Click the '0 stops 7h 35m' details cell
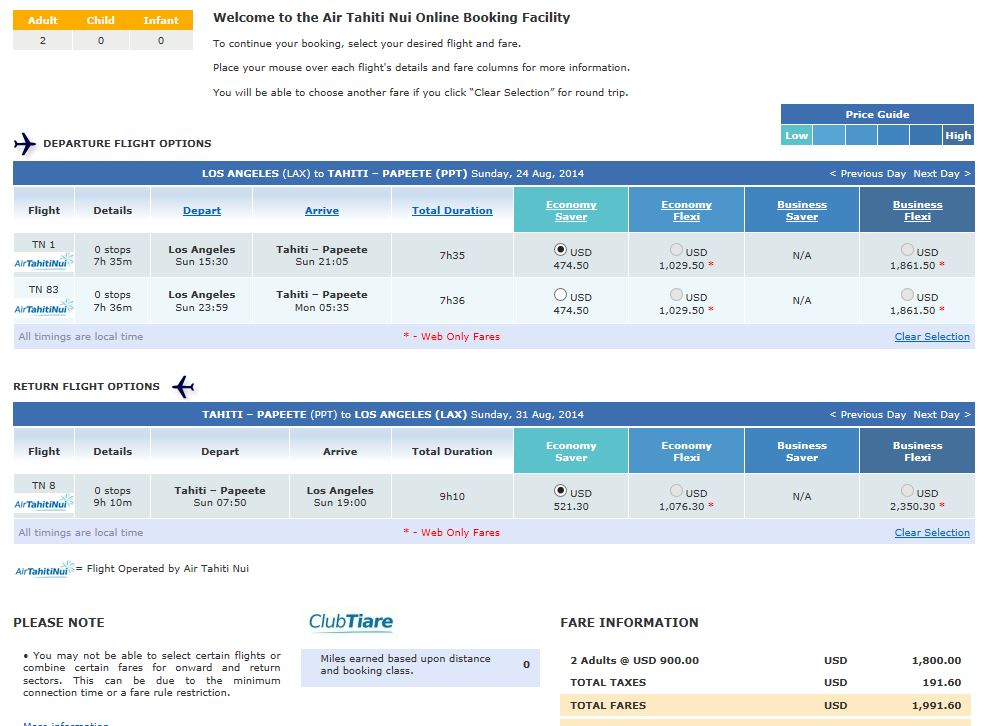Viewport: 986px width, 726px height. click(x=113, y=255)
